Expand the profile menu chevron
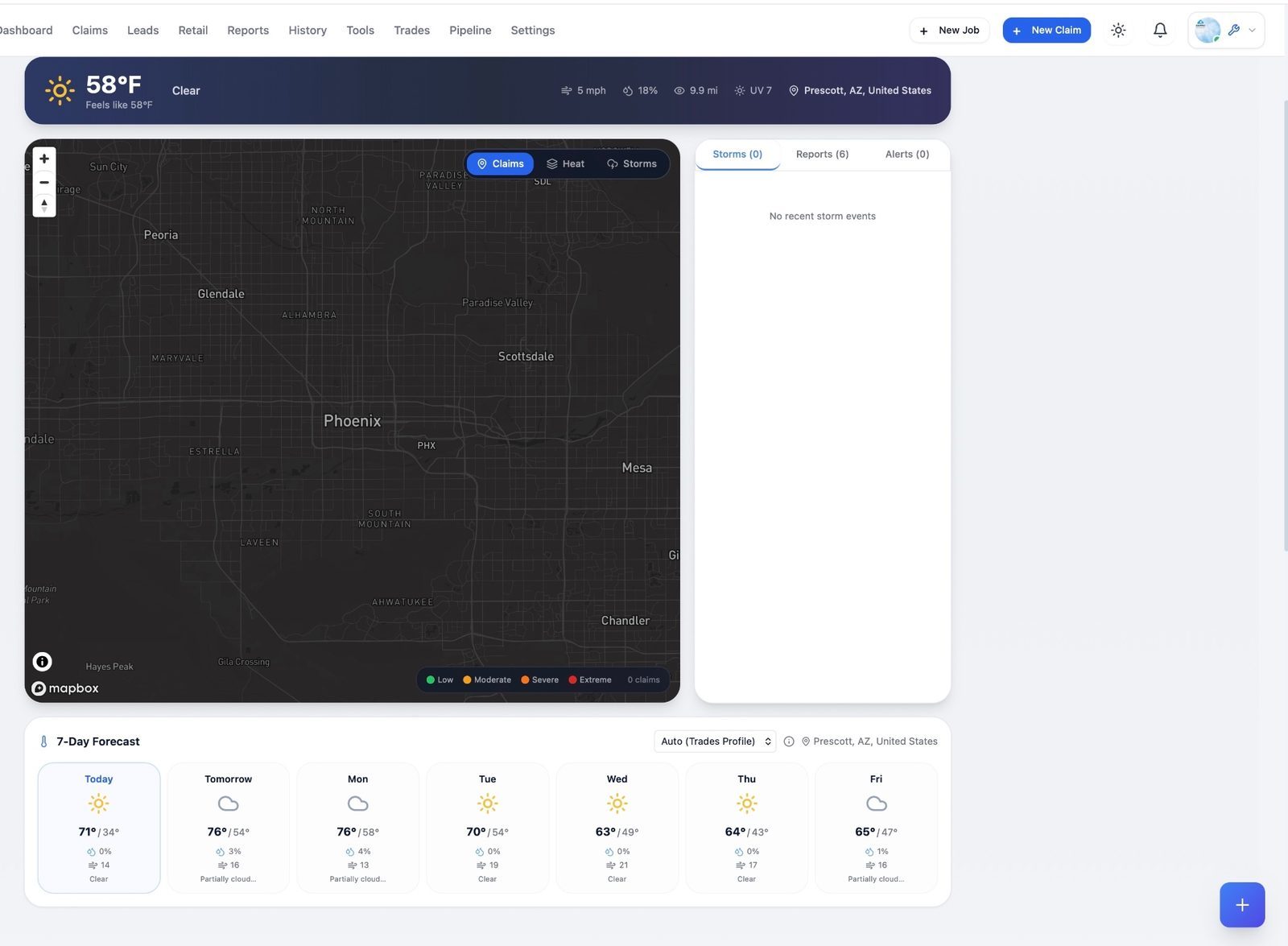Viewport: 1288px width, 946px height. pos(1252,31)
